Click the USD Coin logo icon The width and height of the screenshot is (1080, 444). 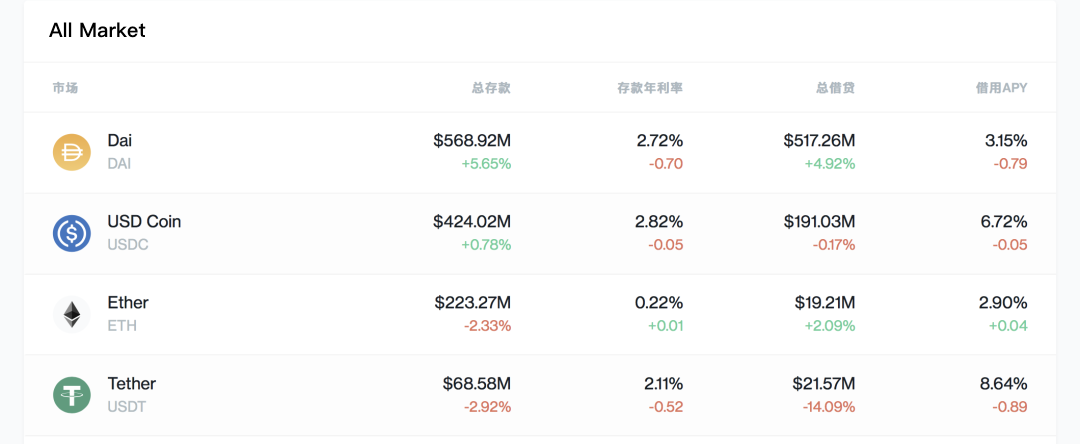point(72,233)
